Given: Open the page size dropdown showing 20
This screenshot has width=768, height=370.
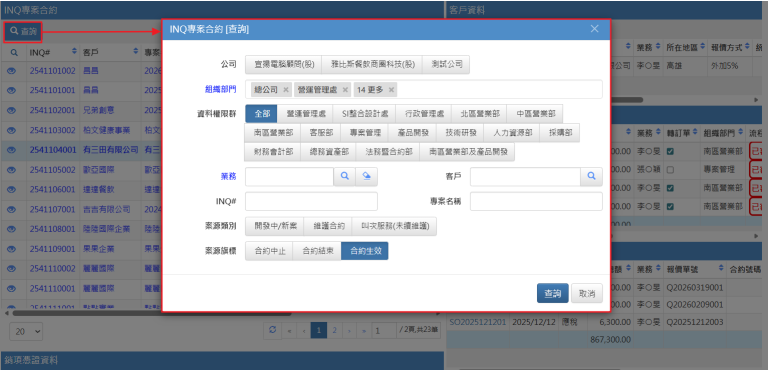Looking at the screenshot, I should click(26, 331).
